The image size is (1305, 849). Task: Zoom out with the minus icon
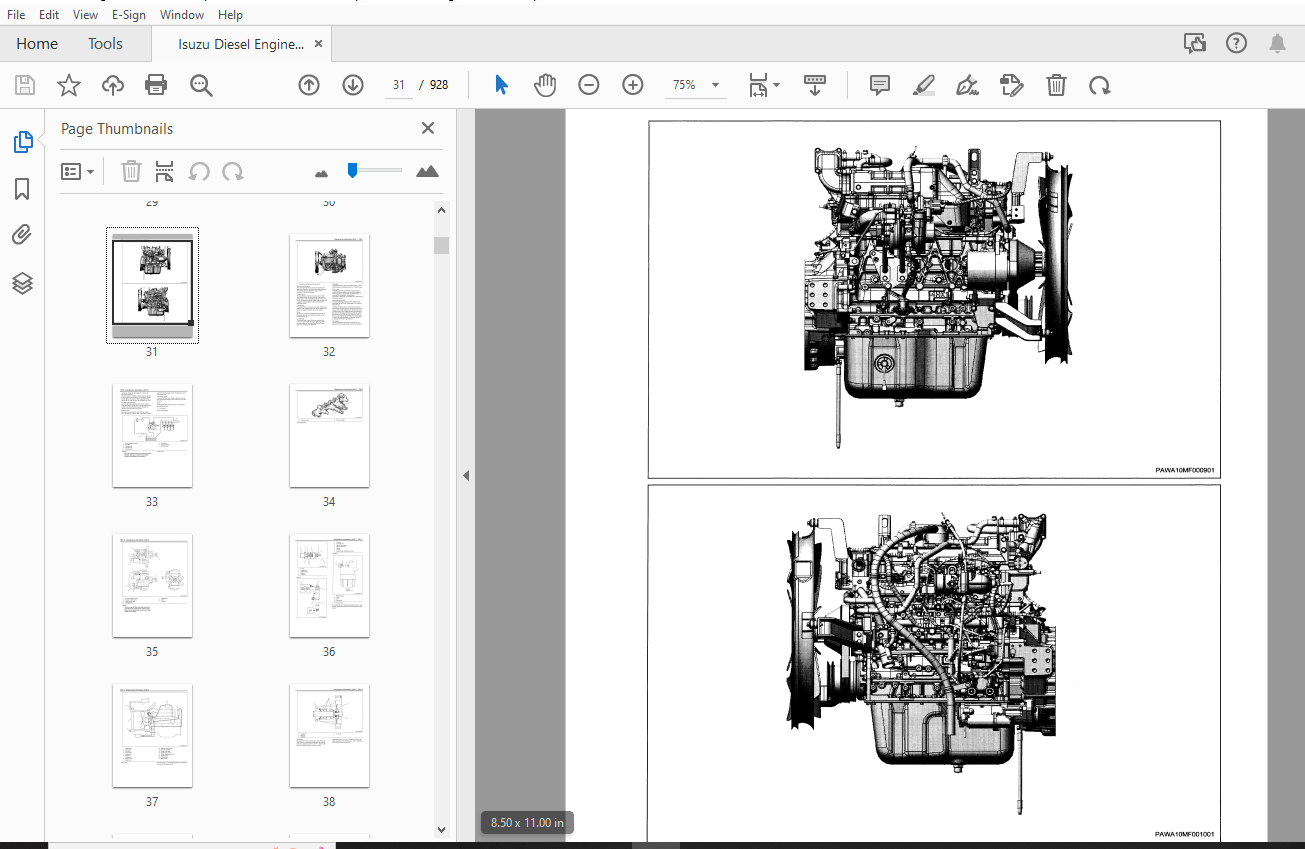coord(589,85)
